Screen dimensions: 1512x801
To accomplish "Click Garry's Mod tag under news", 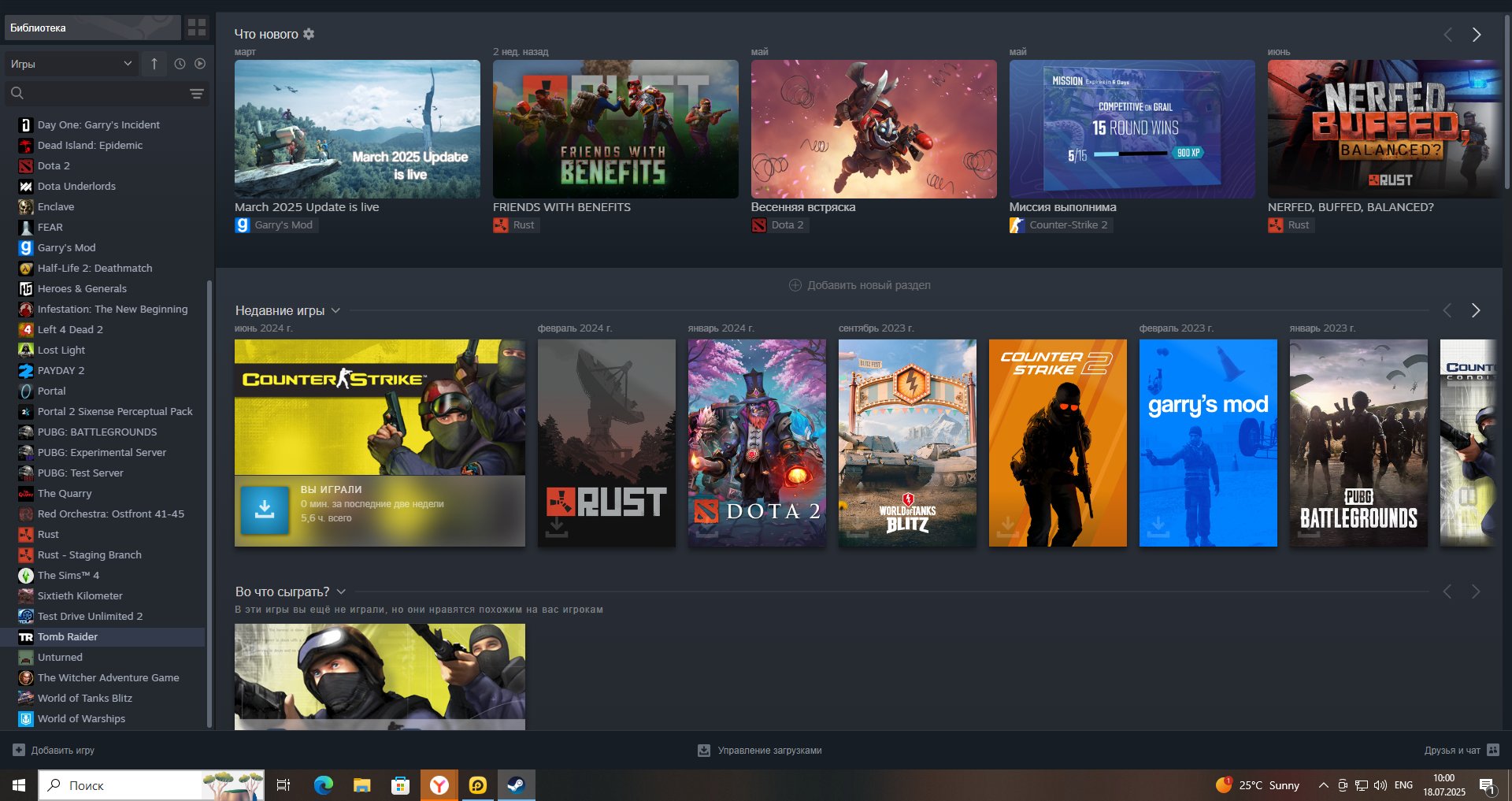I will 275,225.
